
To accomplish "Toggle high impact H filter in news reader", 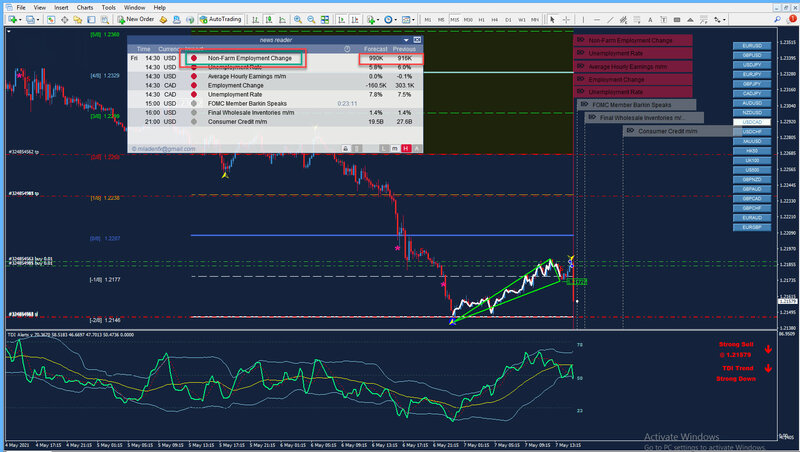I will [x=406, y=148].
